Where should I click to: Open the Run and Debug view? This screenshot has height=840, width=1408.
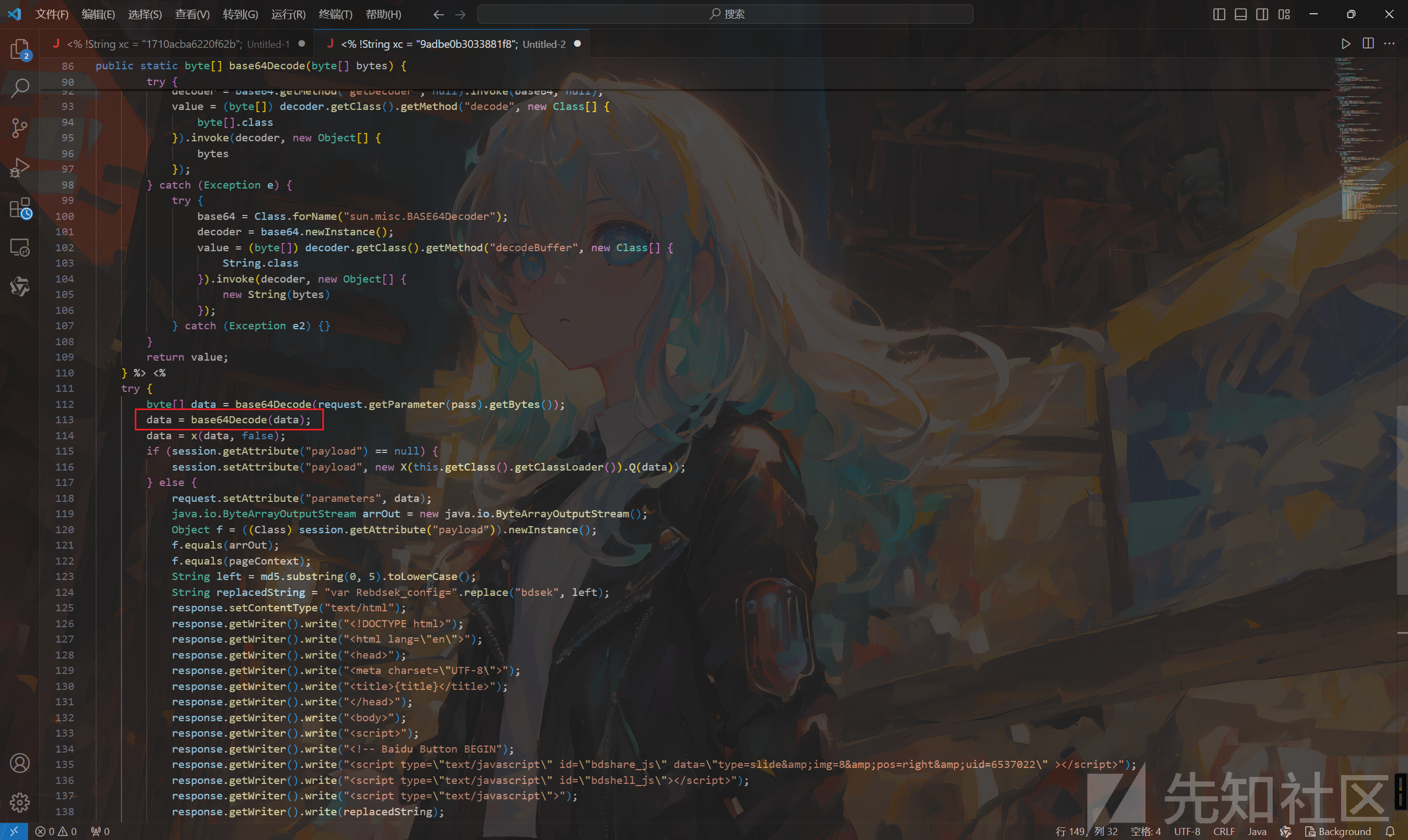20,168
